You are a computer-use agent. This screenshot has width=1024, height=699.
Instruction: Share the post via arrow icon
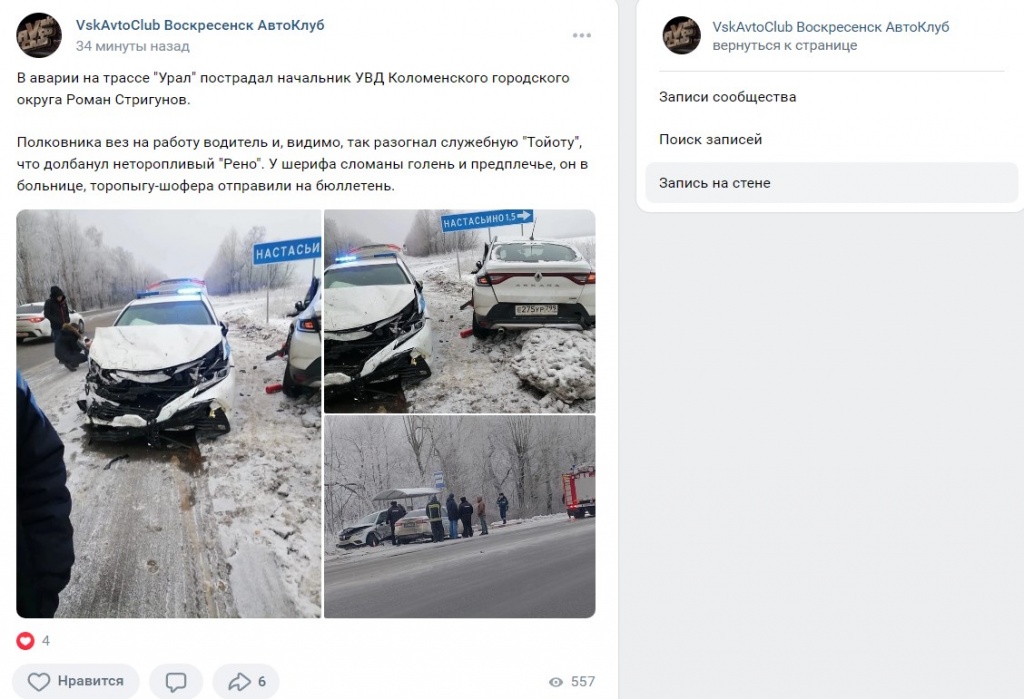pyautogui.click(x=239, y=681)
